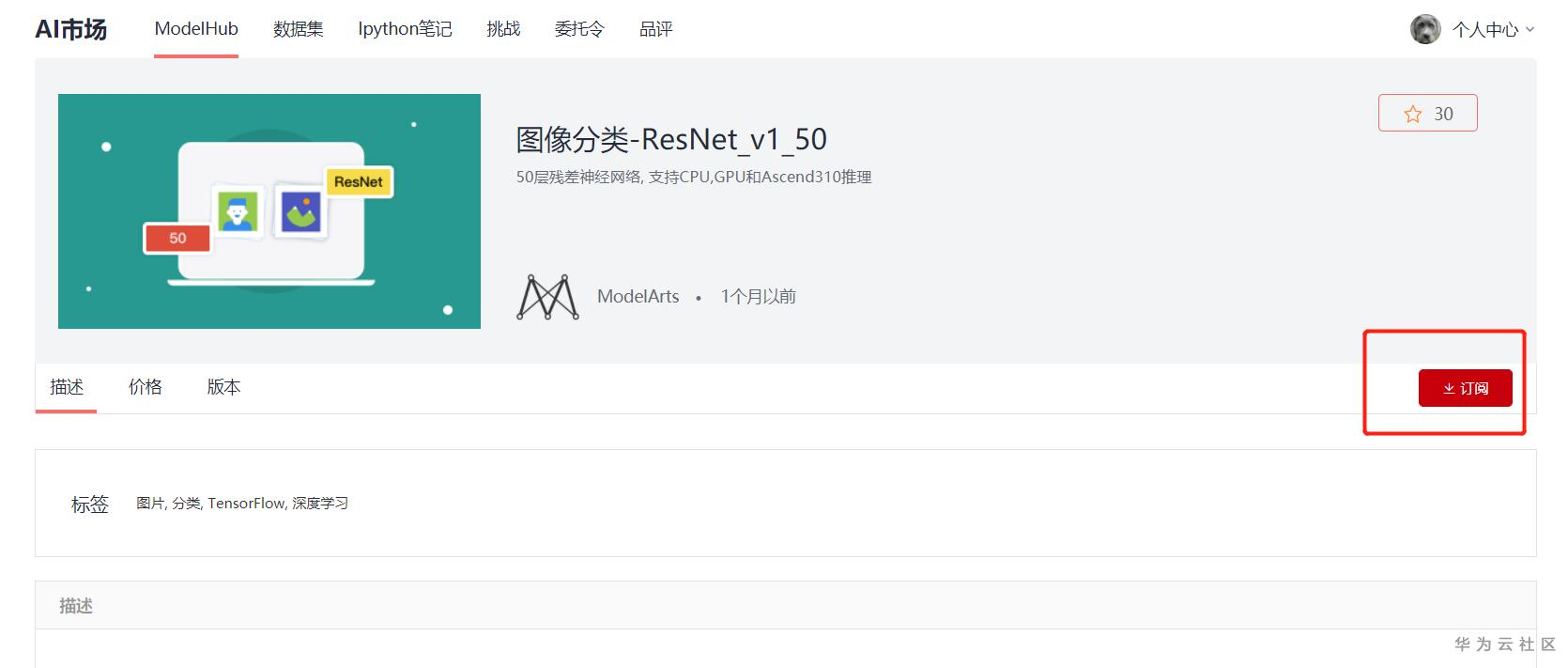Screen dimensions: 1568x668
Task: Switch to the 版本 tab
Action: (x=223, y=387)
